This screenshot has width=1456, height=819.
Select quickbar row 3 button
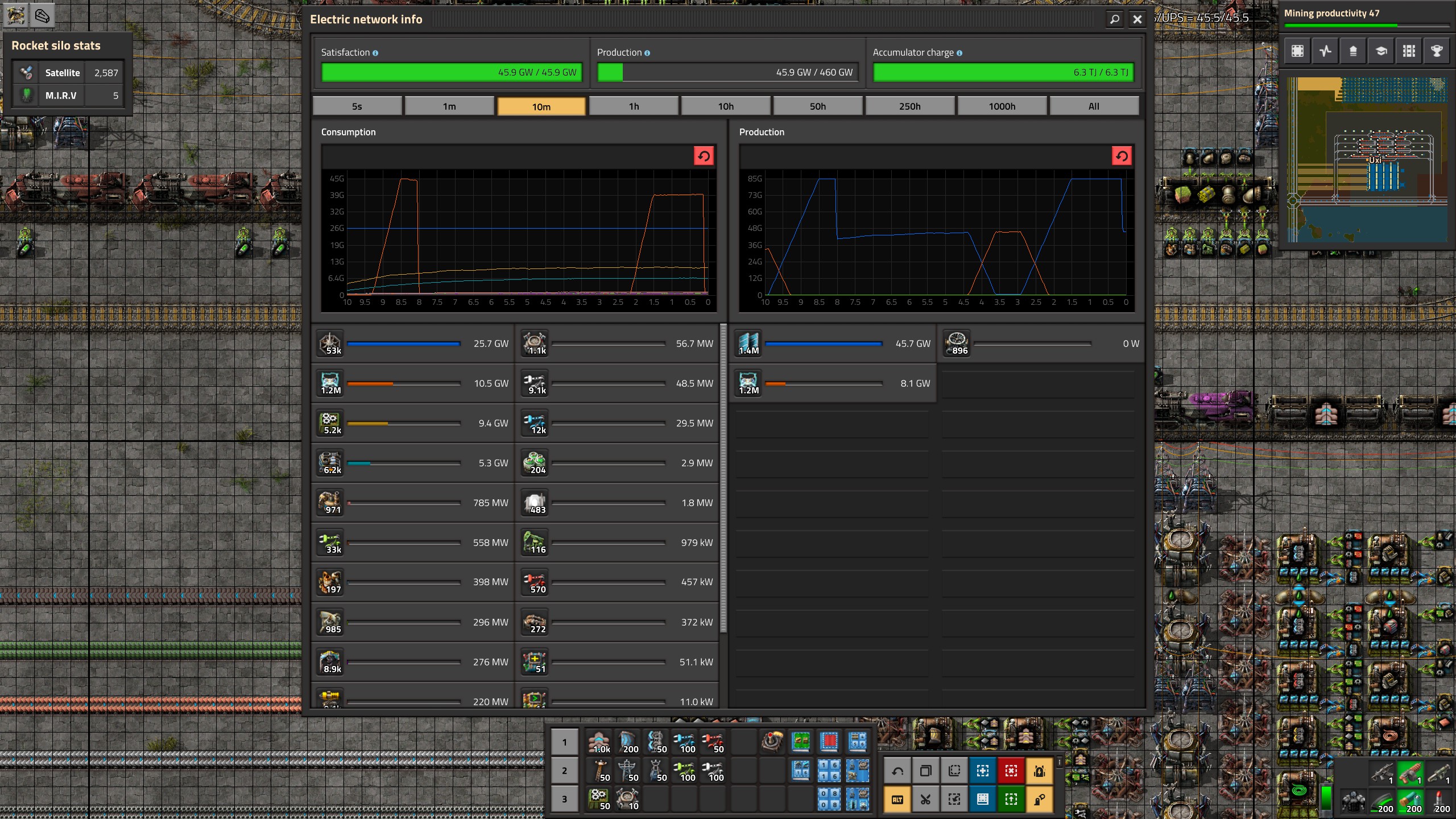tap(564, 799)
